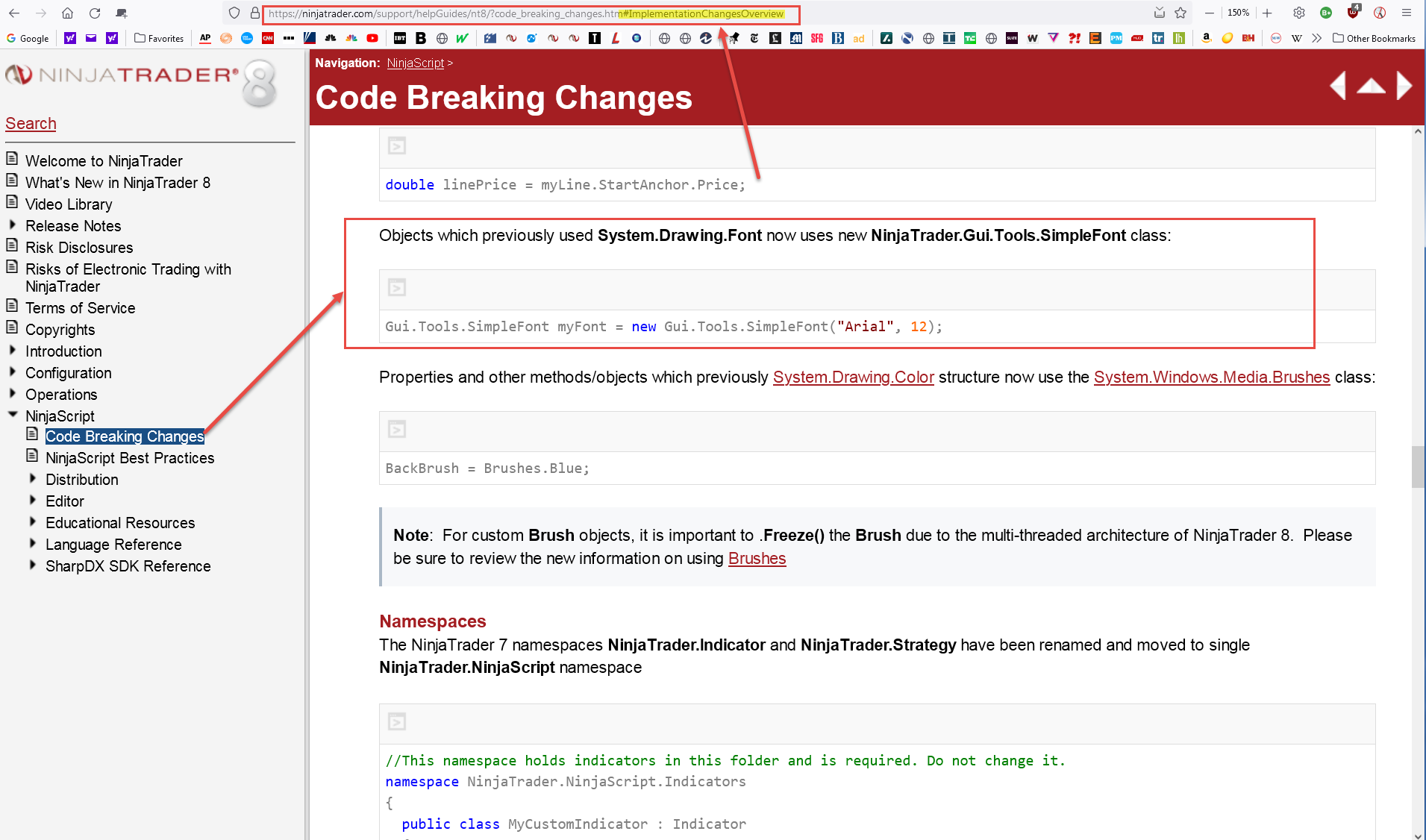Click the NinjaScript breadcrumb link
This screenshot has width=1426, height=840.
(416, 63)
